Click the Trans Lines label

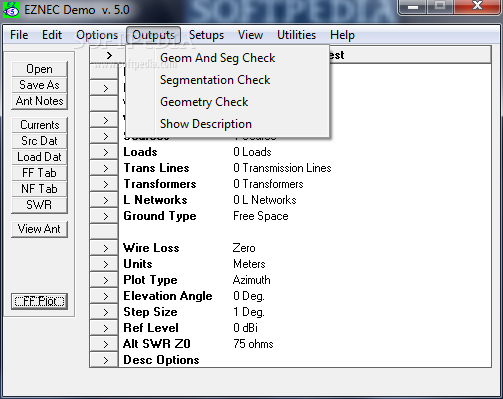pos(156,168)
